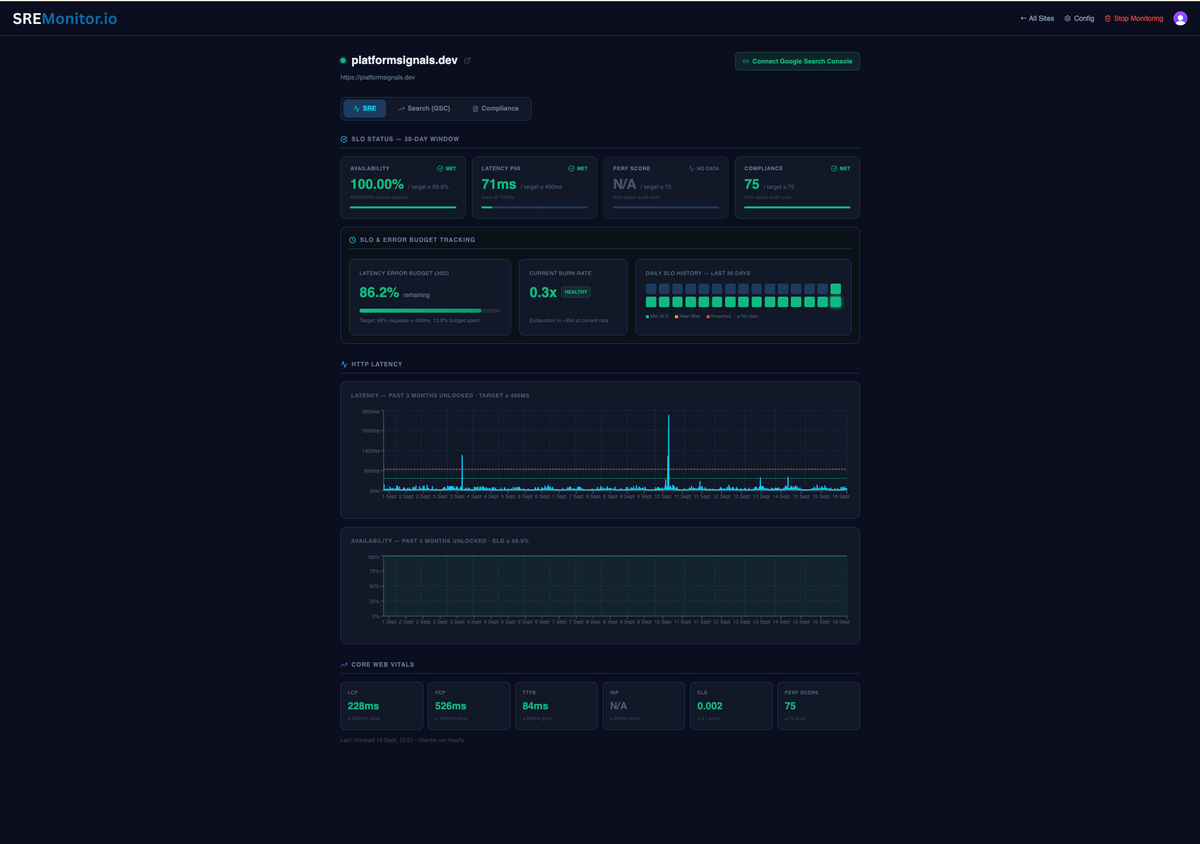Go back to All Sites
This screenshot has height=844, width=1200.
coord(1037,18)
